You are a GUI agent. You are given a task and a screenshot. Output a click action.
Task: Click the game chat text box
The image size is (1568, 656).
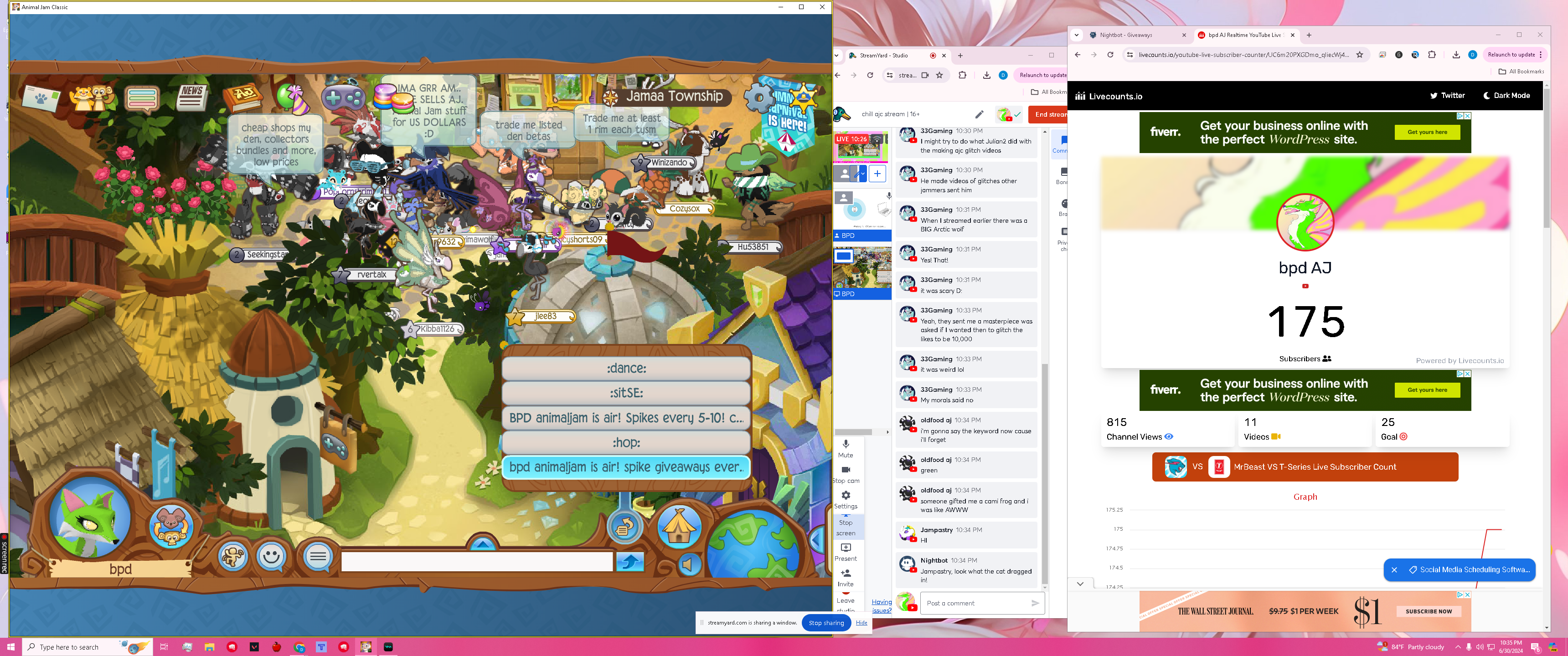coord(477,562)
